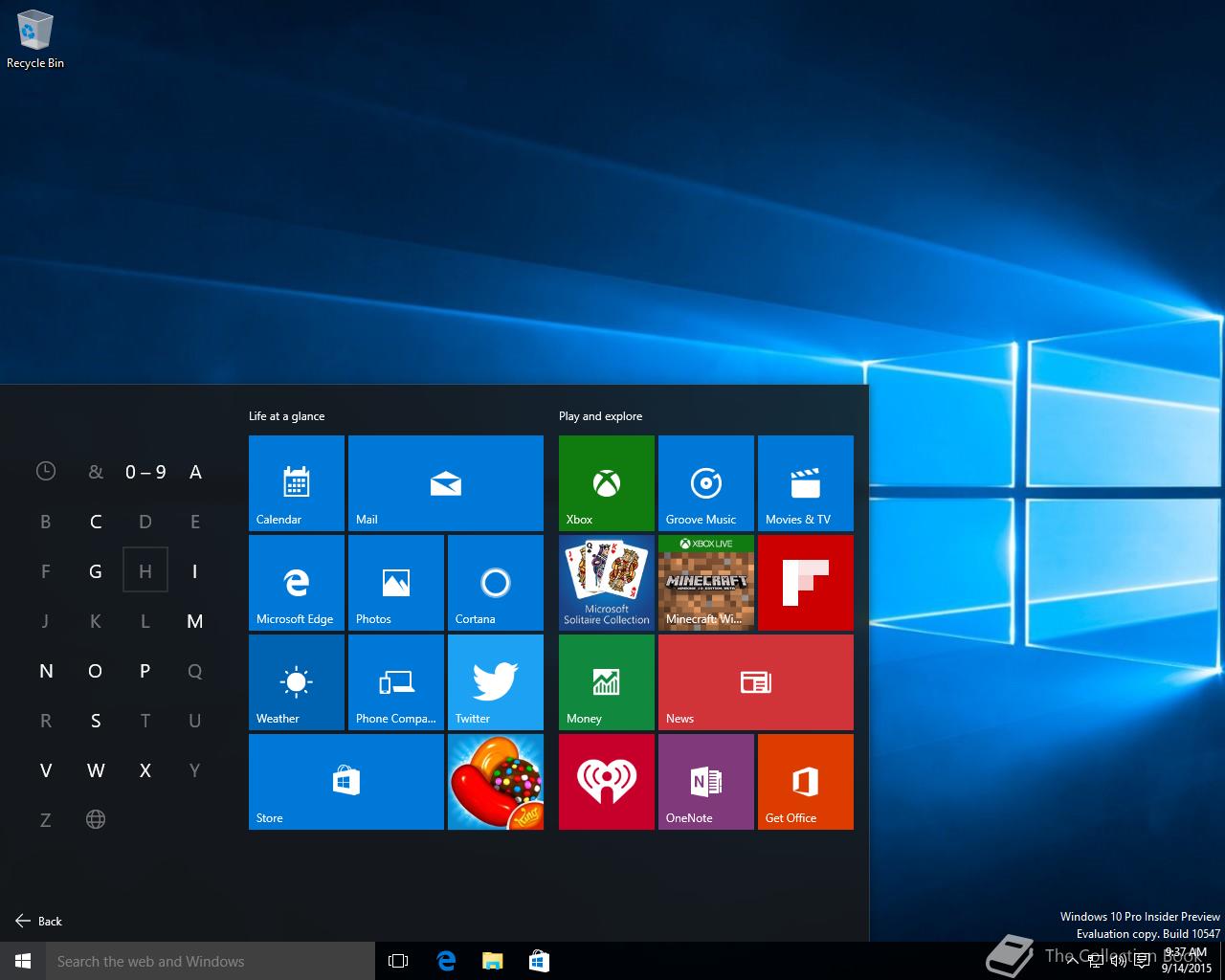Open the Groove Music tile

tap(706, 483)
